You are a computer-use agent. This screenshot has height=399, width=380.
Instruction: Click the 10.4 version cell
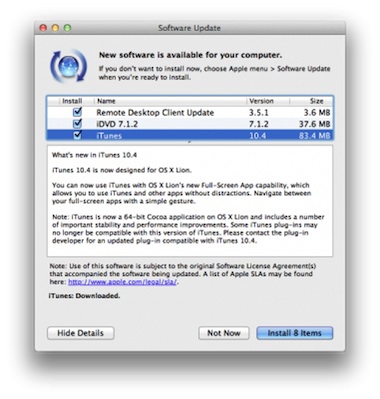[x=257, y=136]
